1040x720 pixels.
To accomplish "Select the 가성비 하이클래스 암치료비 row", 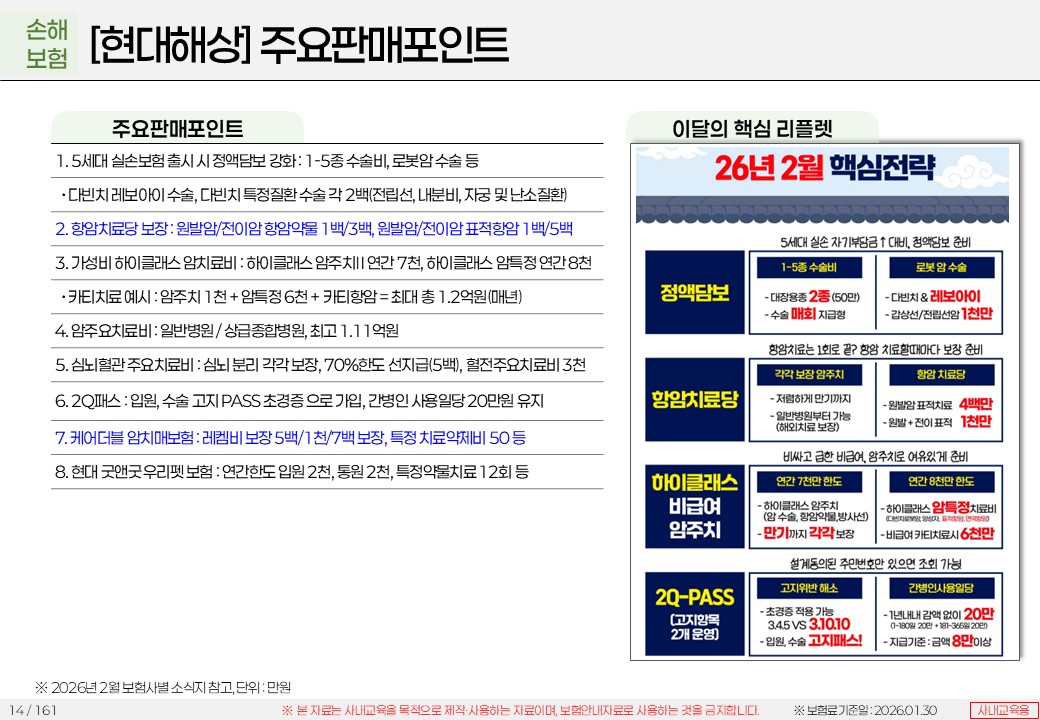I will tap(323, 263).
